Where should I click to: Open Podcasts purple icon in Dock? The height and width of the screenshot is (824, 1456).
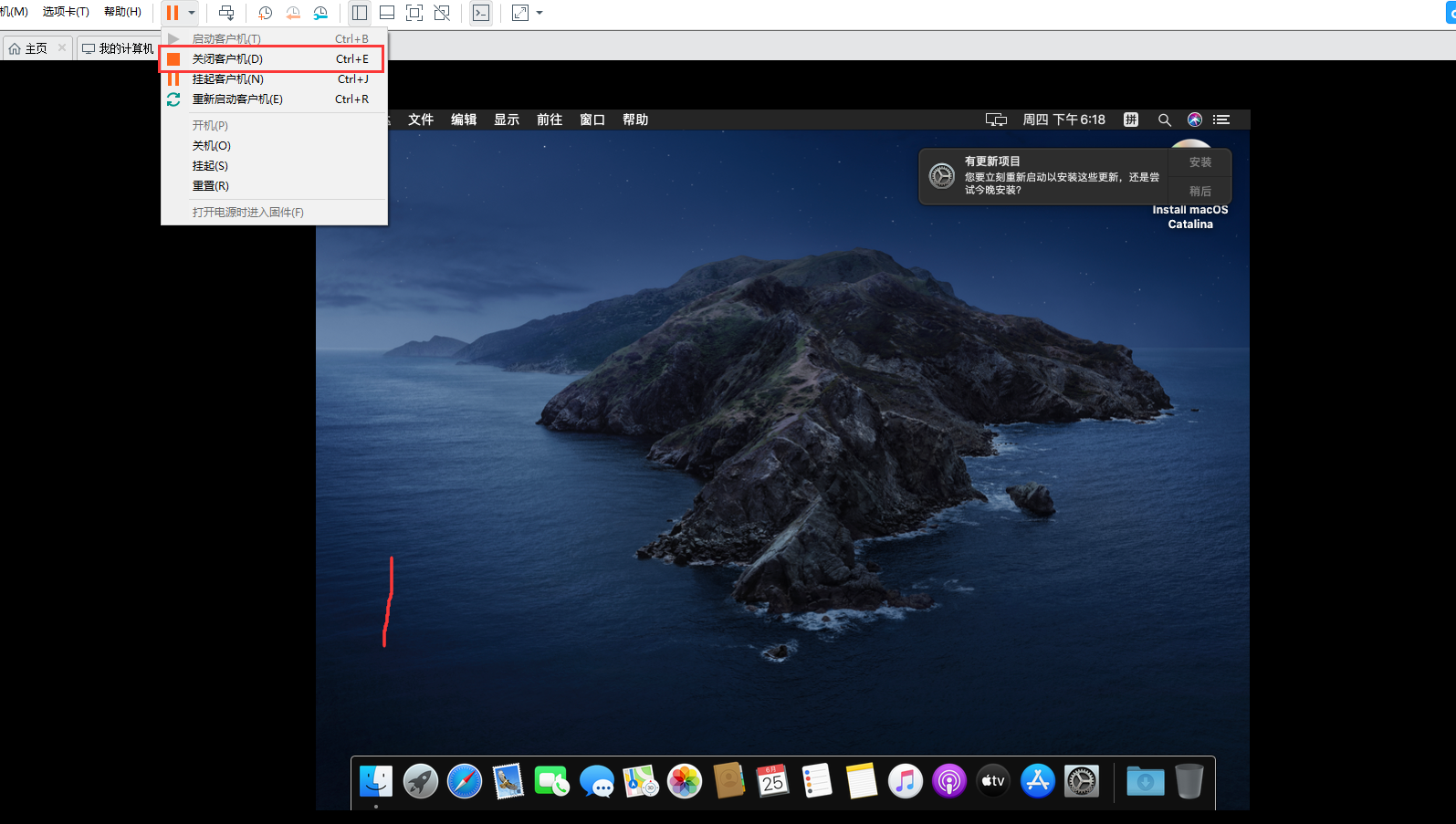click(x=949, y=781)
